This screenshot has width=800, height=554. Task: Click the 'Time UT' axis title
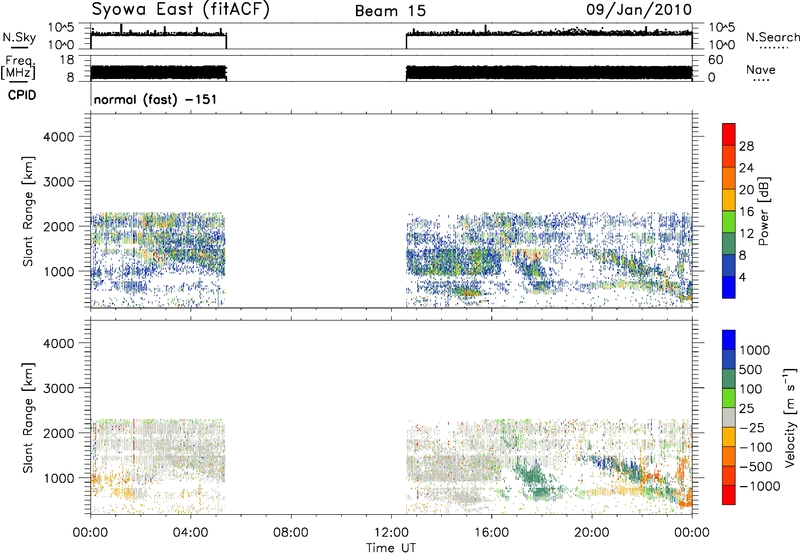pos(391,548)
